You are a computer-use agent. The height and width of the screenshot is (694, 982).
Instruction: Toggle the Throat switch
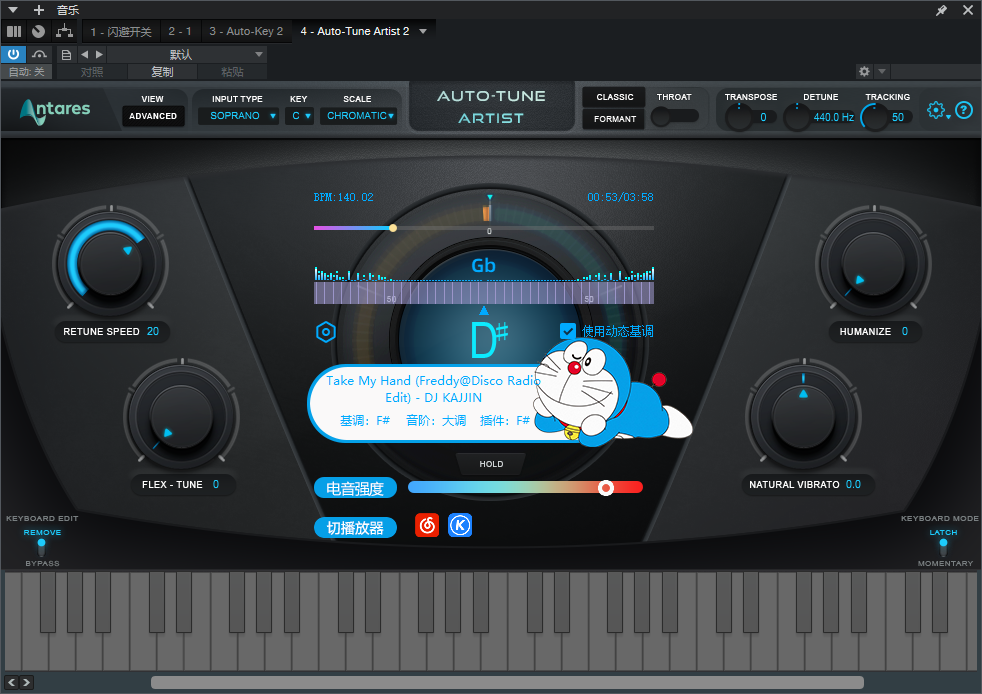pyautogui.click(x=674, y=117)
